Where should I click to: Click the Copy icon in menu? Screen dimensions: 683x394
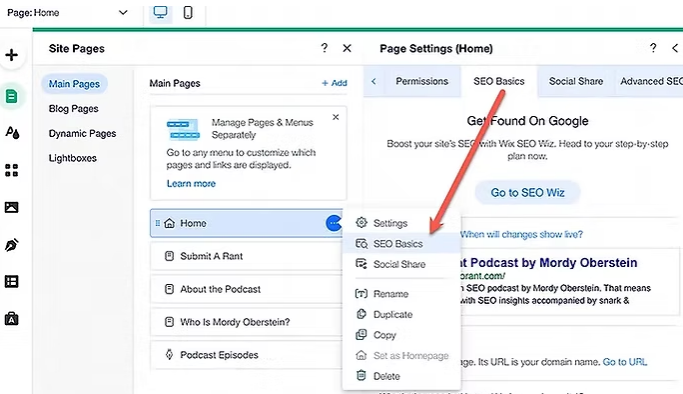tap(361, 334)
